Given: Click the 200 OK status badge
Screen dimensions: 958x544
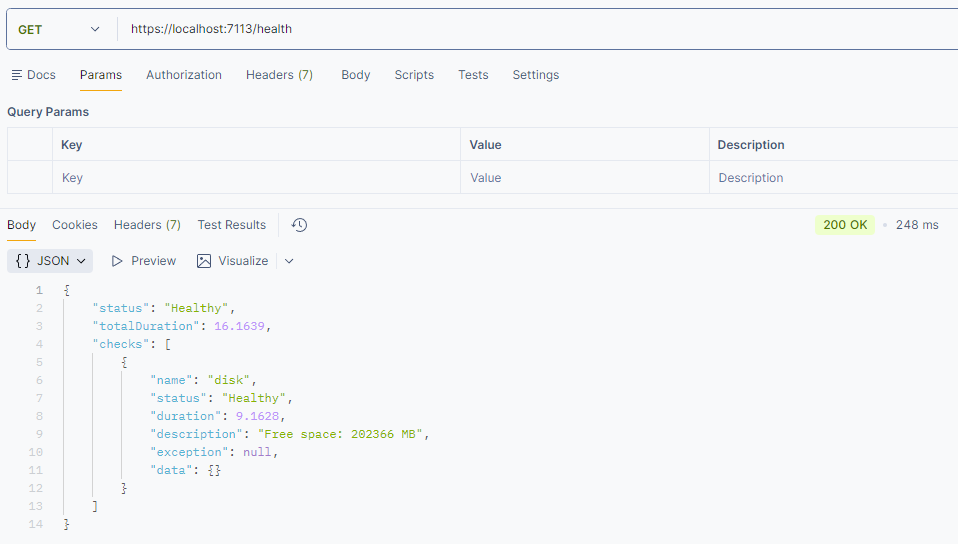Looking at the screenshot, I should point(845,225).
